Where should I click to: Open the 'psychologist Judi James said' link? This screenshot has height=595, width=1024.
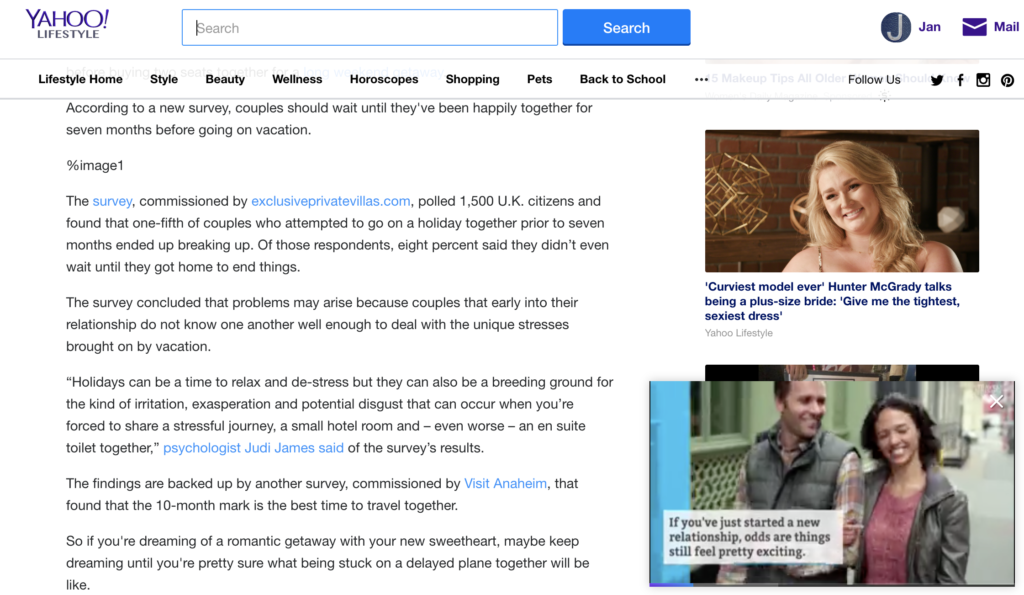click(253, 448)
